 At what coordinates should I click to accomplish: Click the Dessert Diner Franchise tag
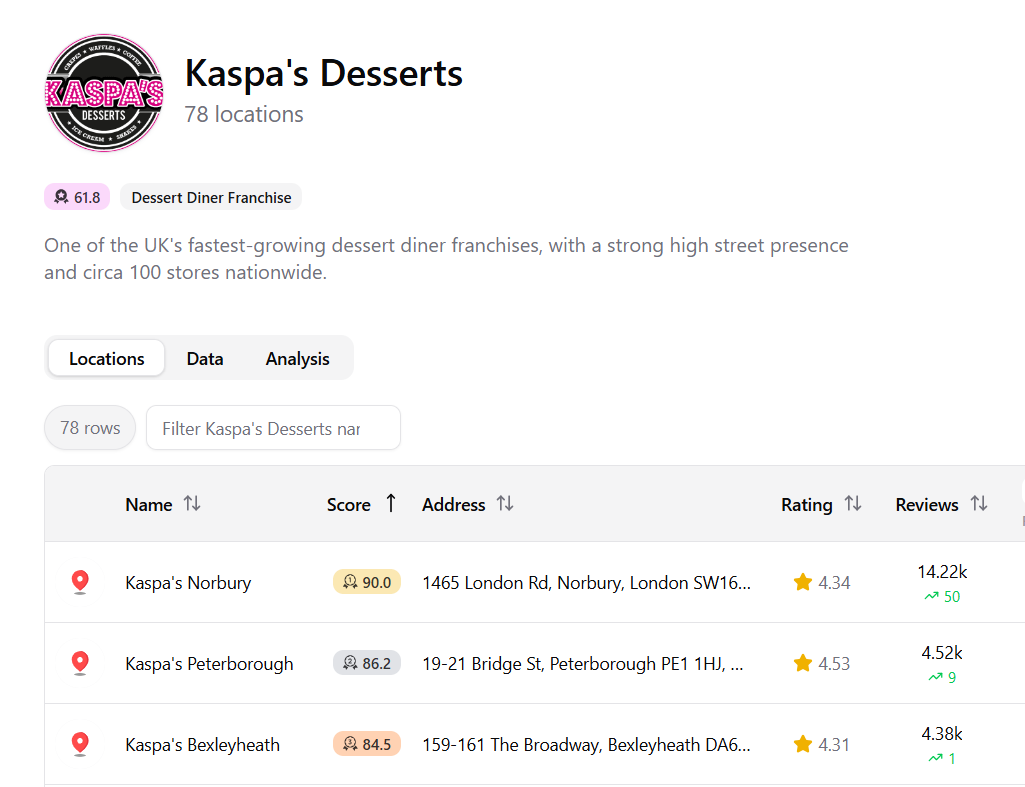(211, 197)
